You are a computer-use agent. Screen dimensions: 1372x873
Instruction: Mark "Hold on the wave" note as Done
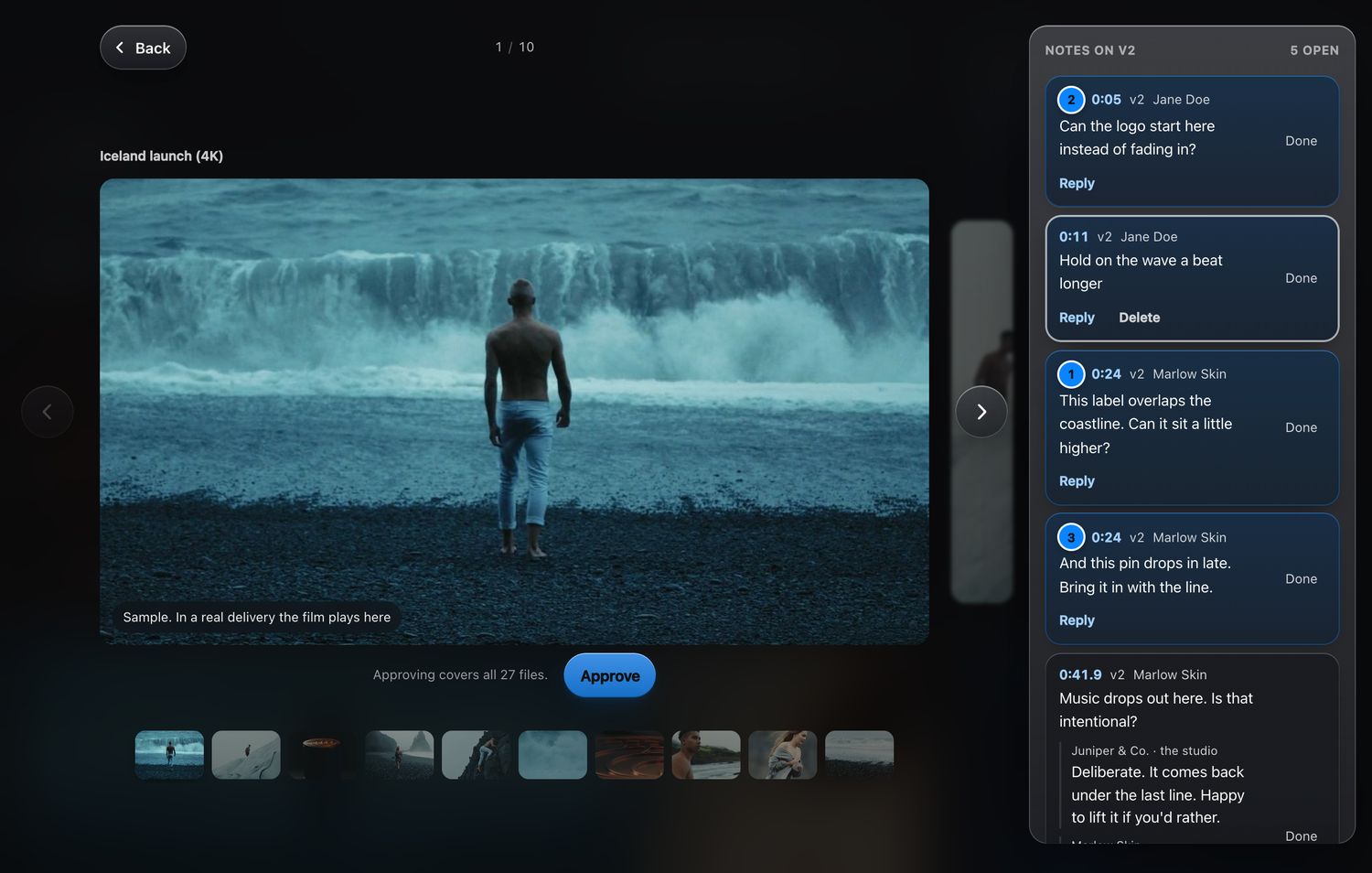click(x=1301, y=278)
